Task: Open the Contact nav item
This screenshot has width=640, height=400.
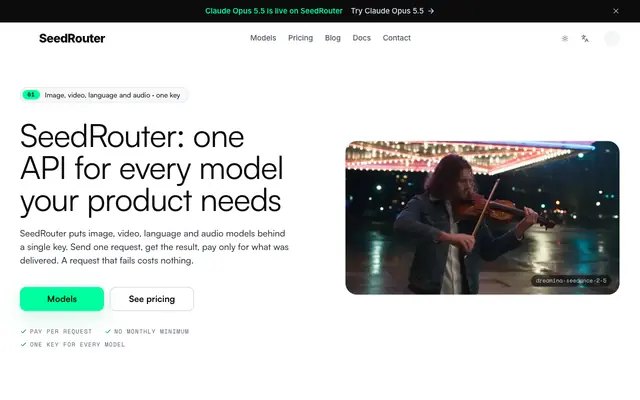Action: coord(396,38)
